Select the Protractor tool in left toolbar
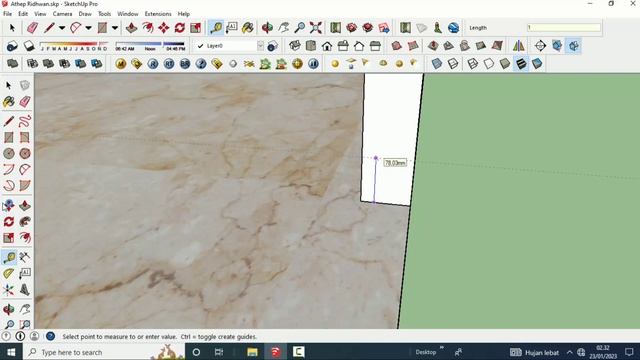The image size is (640, 360). point(9,273)
